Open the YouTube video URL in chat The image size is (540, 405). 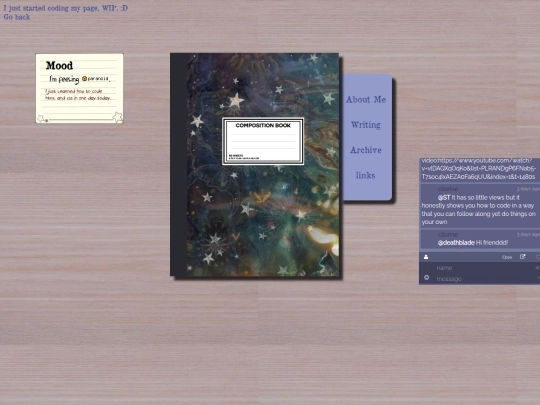pyautogui.click(x=479, y=169)
